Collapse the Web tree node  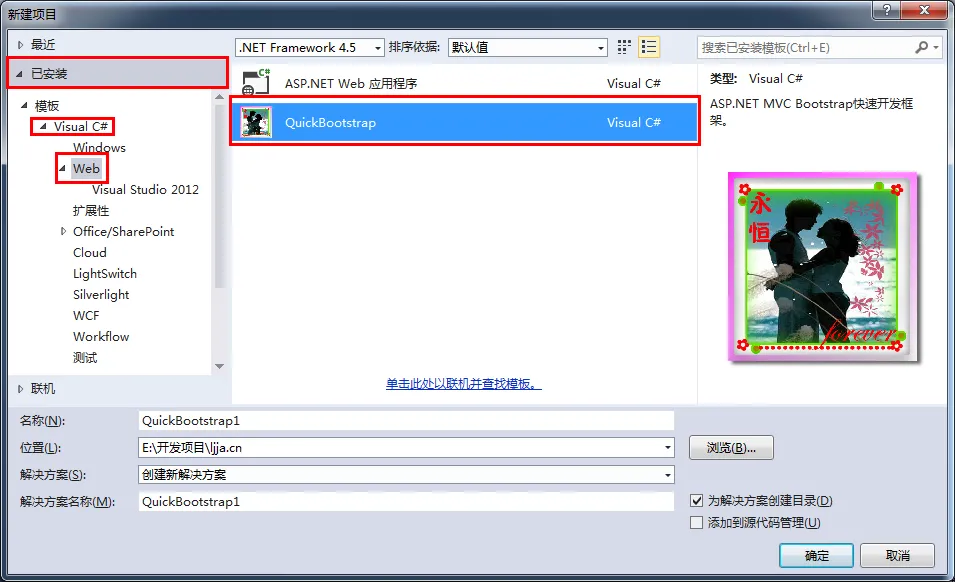click(x=62, y=168)
